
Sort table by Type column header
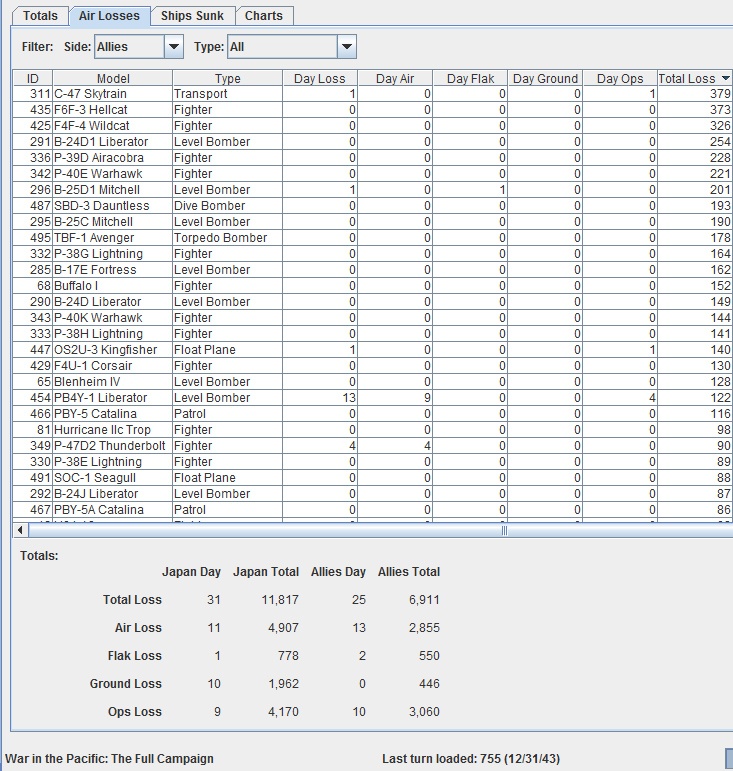coord(228,79)
